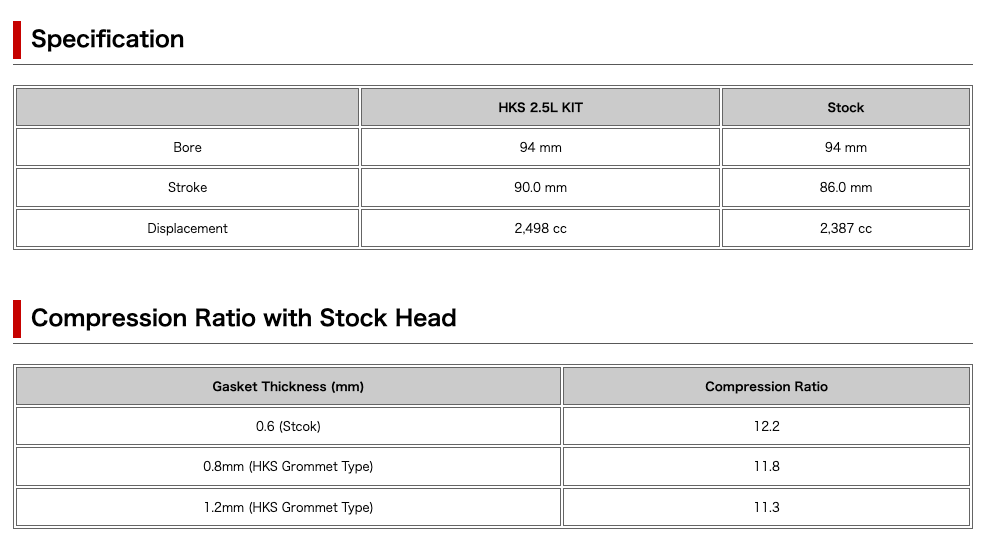This screenshot has height=540, width=984.
Task: Select the Displacement row label
Action: coord(187,228)
